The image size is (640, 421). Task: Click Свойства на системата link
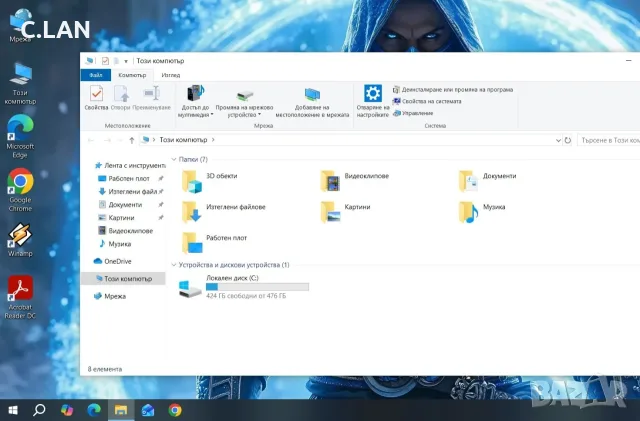point(427,101)
